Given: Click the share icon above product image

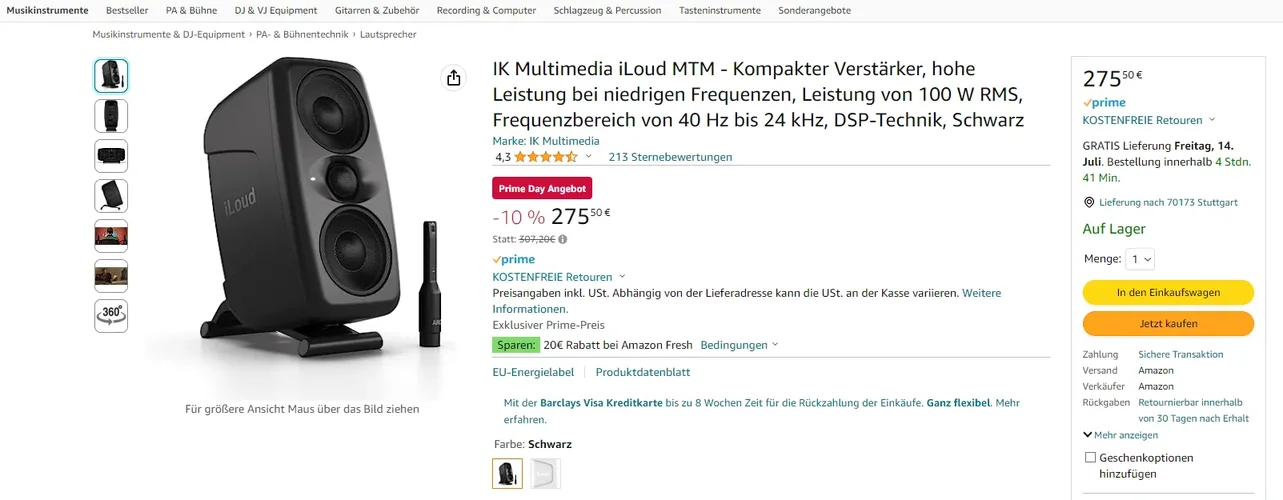Looking at the screenshot, I should point(453,78).
